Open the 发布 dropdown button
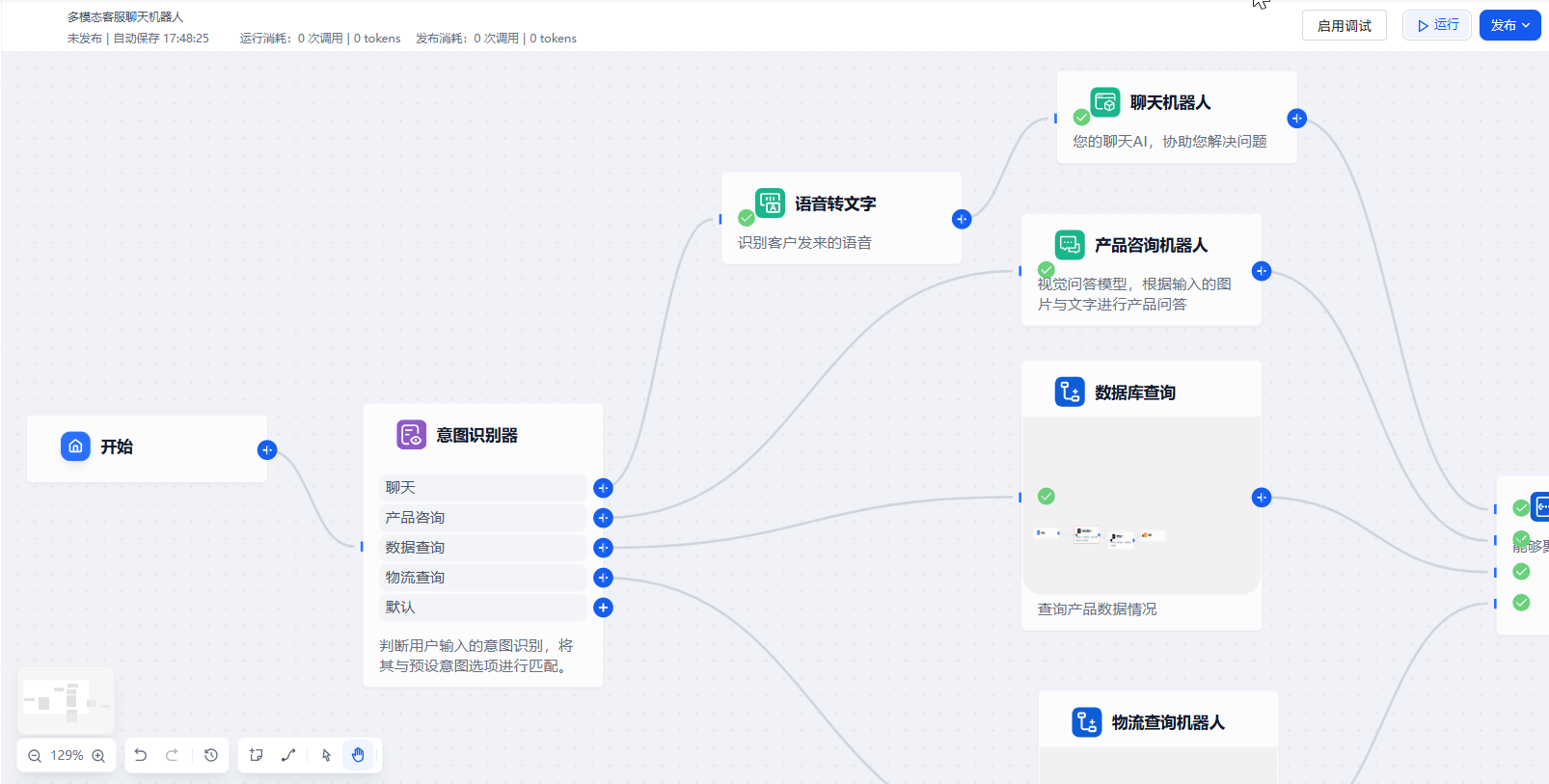 [x=1509, y=25]
